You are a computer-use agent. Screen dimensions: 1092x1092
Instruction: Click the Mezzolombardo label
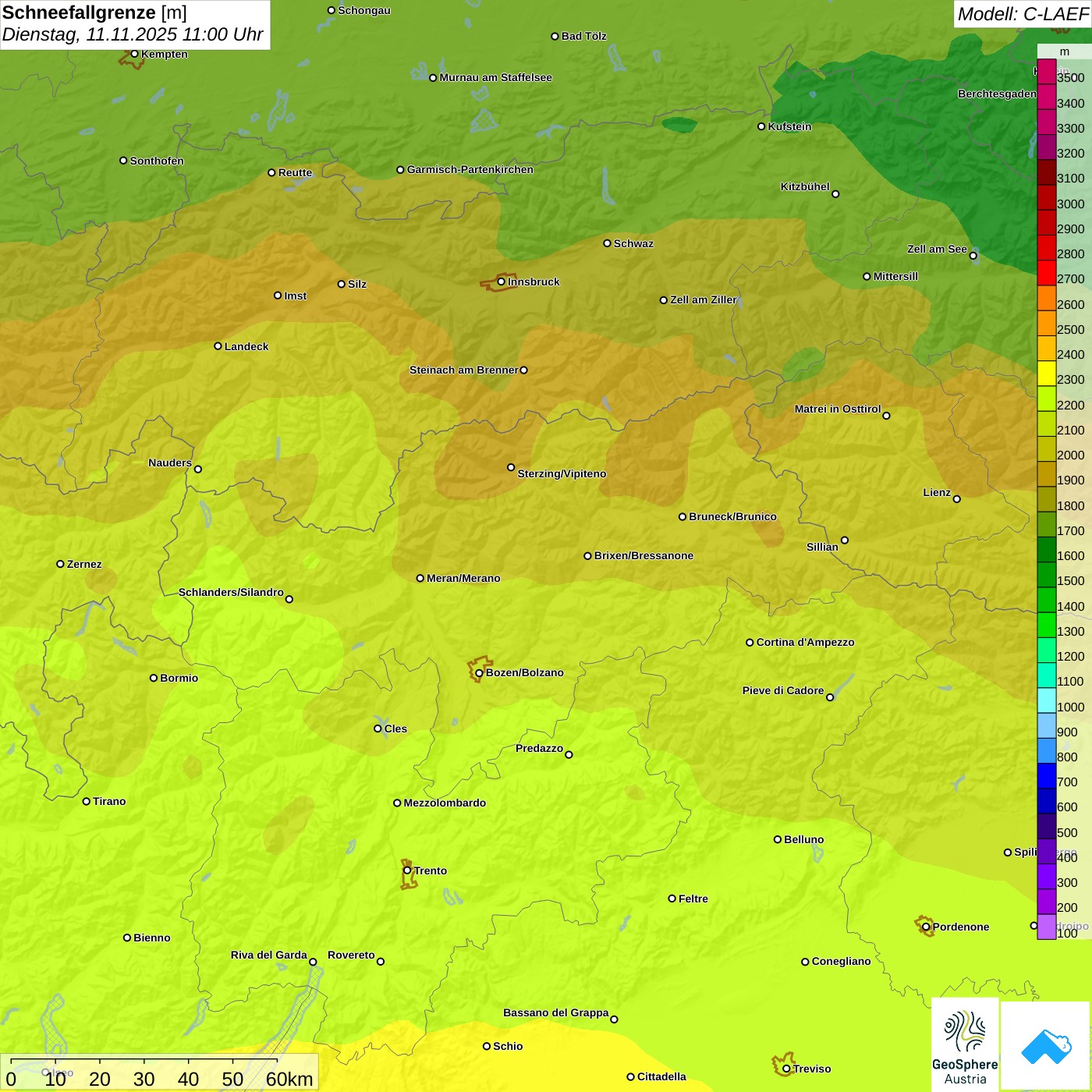coord(445,803)
